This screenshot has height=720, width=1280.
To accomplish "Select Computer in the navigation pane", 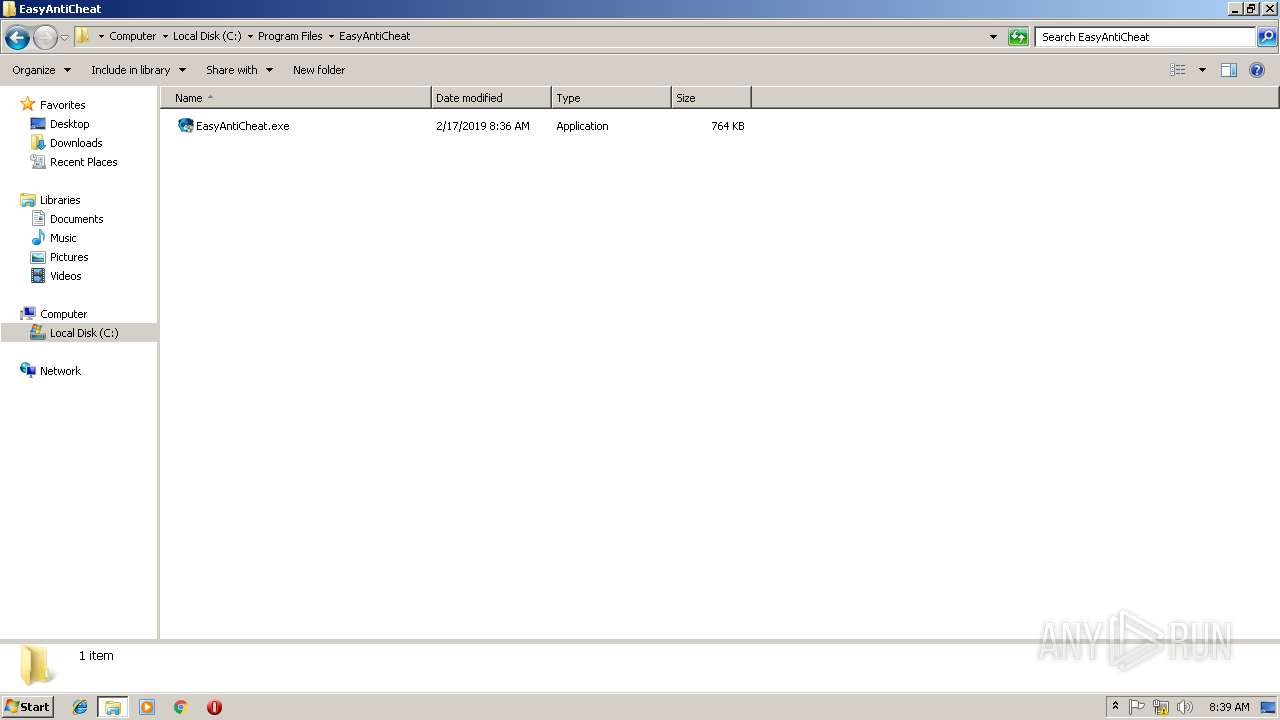I will coord(63,314).
